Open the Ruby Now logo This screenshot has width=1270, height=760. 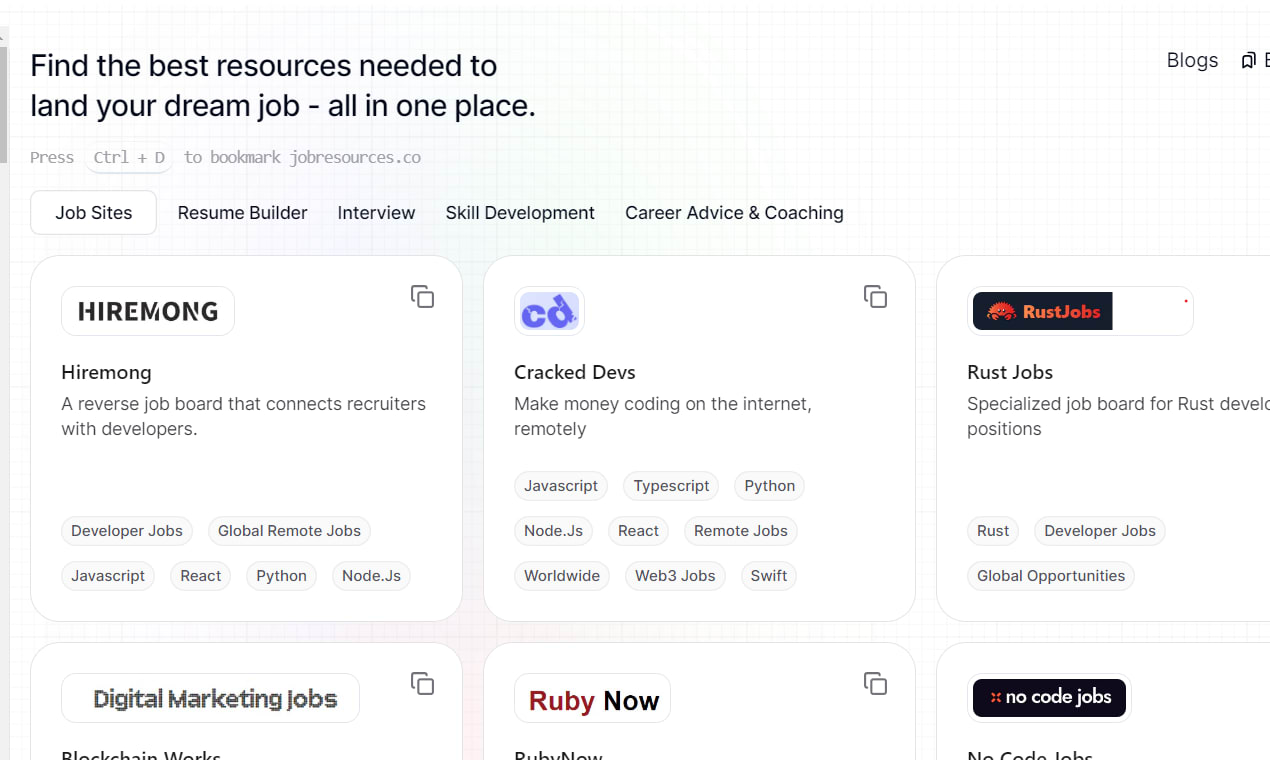pos(592,698)
